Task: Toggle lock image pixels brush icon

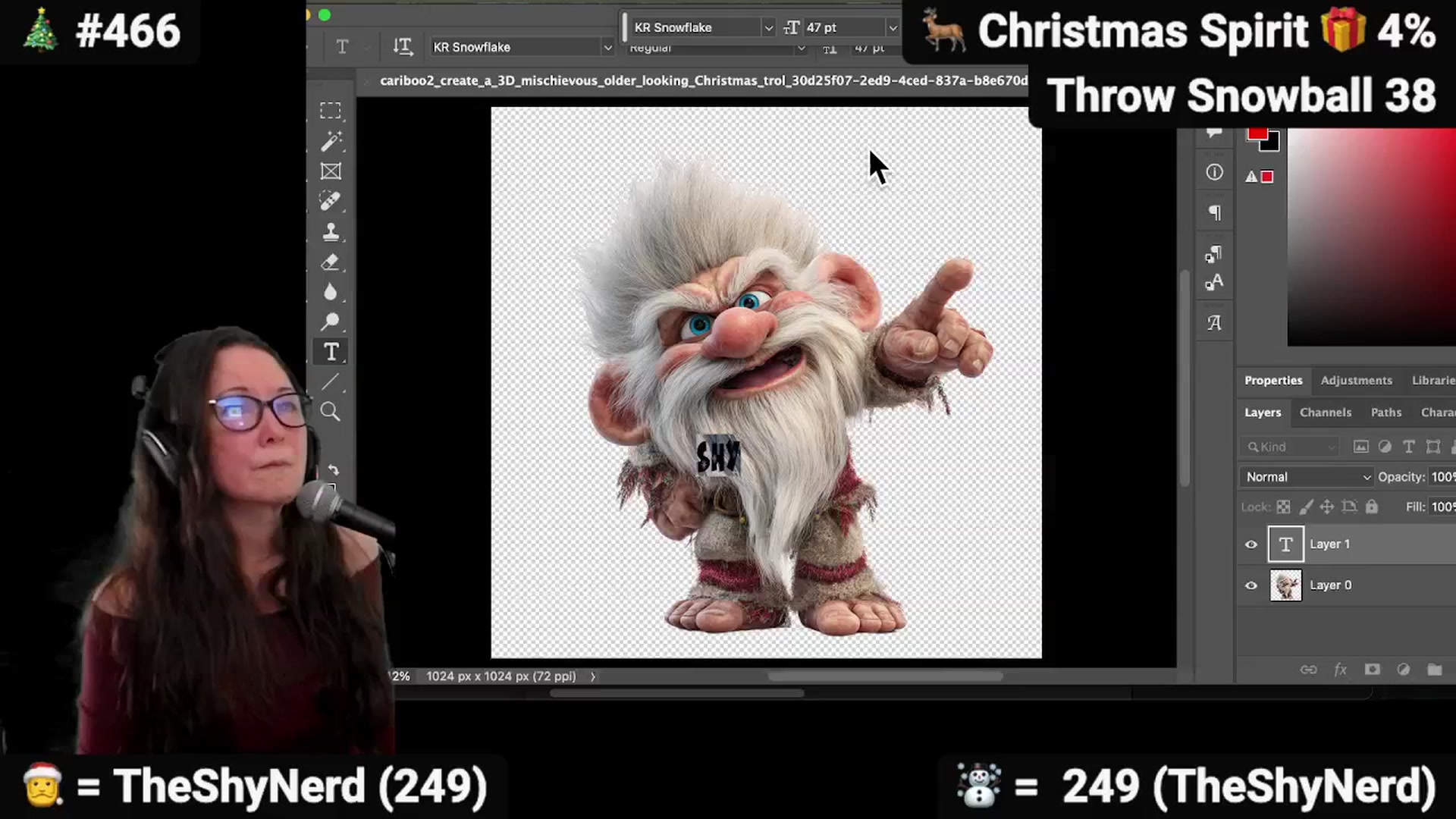Action: (1306, 507)
